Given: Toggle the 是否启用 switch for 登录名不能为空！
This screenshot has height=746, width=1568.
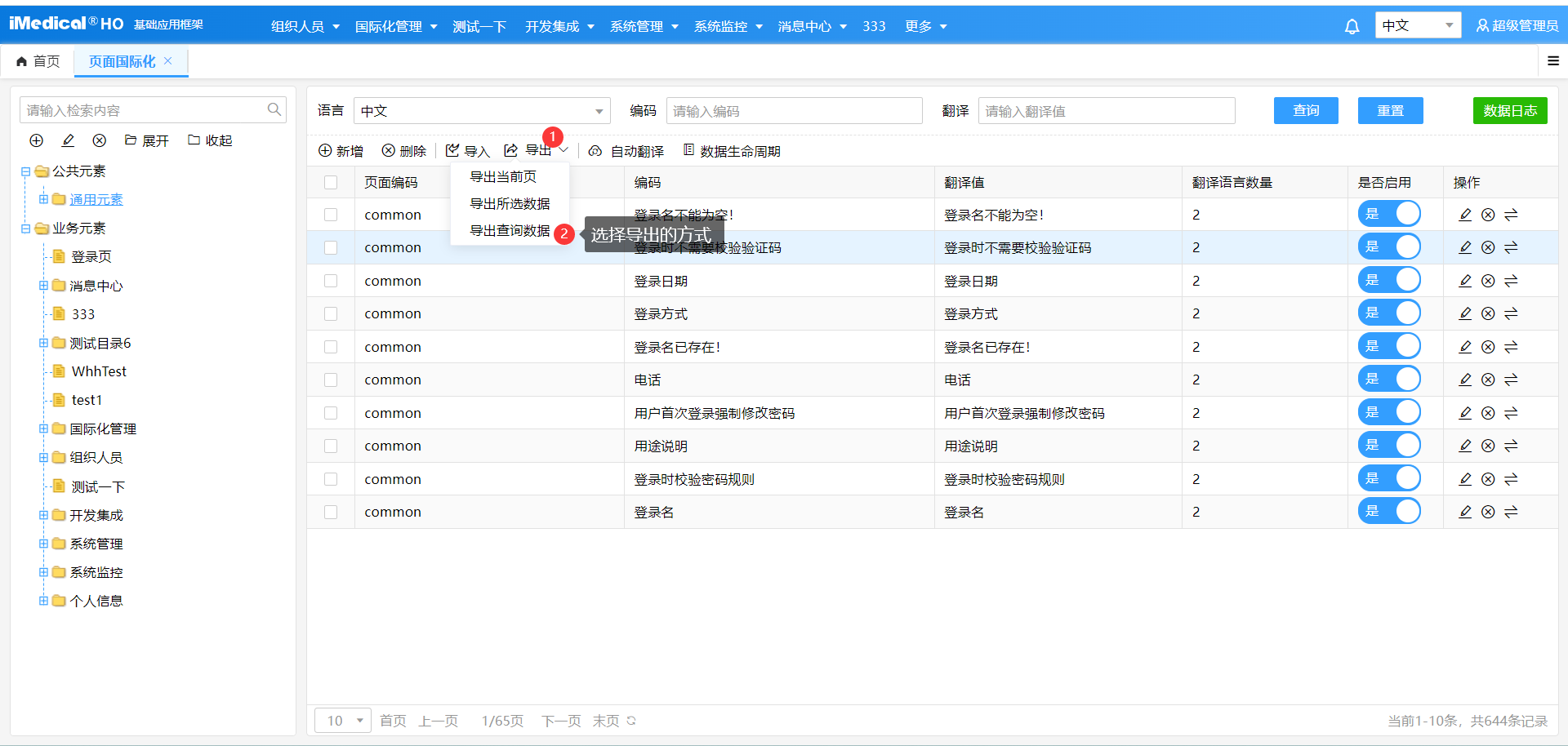Looking at the screenshot, I should (1389, 214).
